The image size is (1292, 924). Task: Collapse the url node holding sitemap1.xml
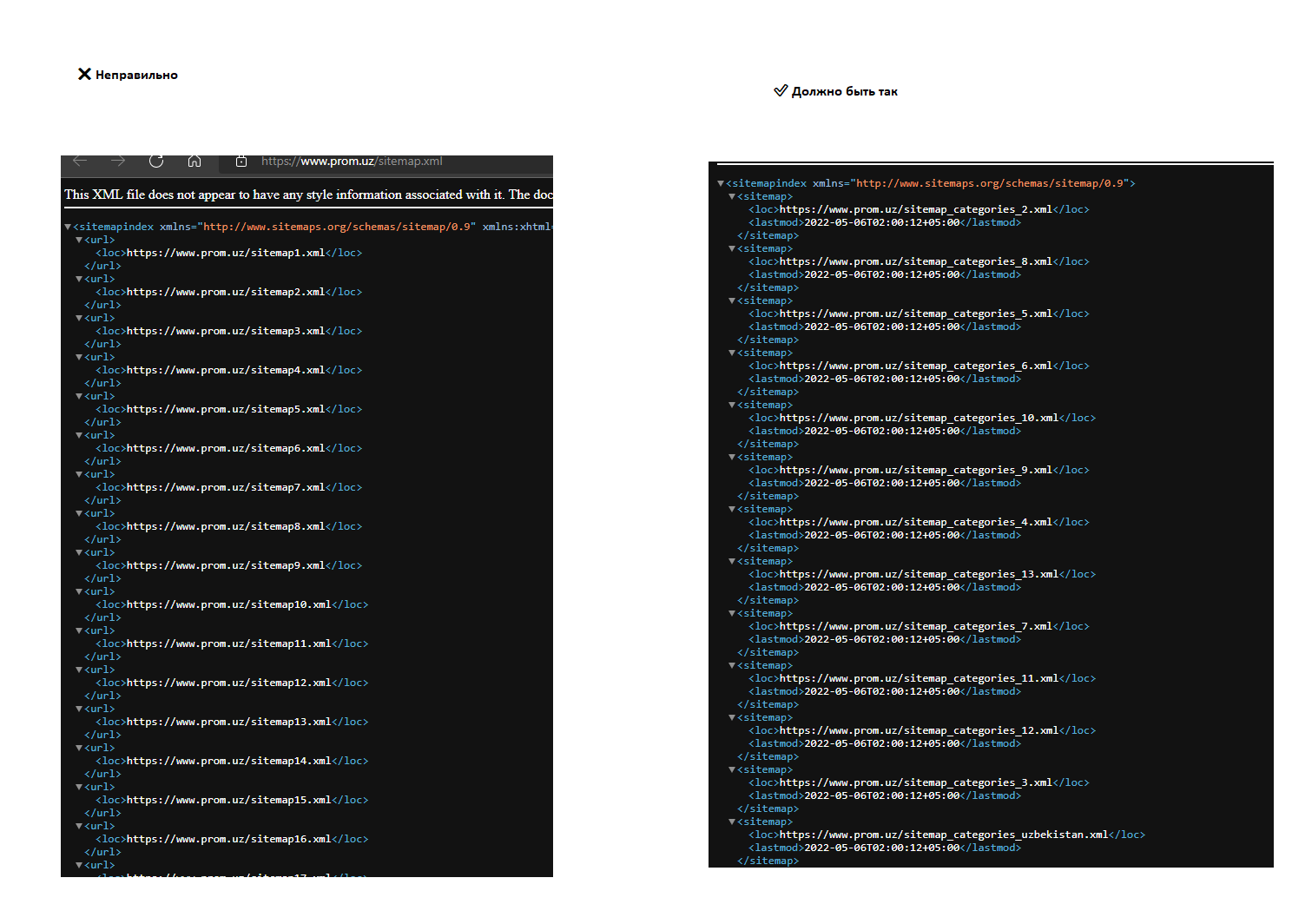pos(79,240)
